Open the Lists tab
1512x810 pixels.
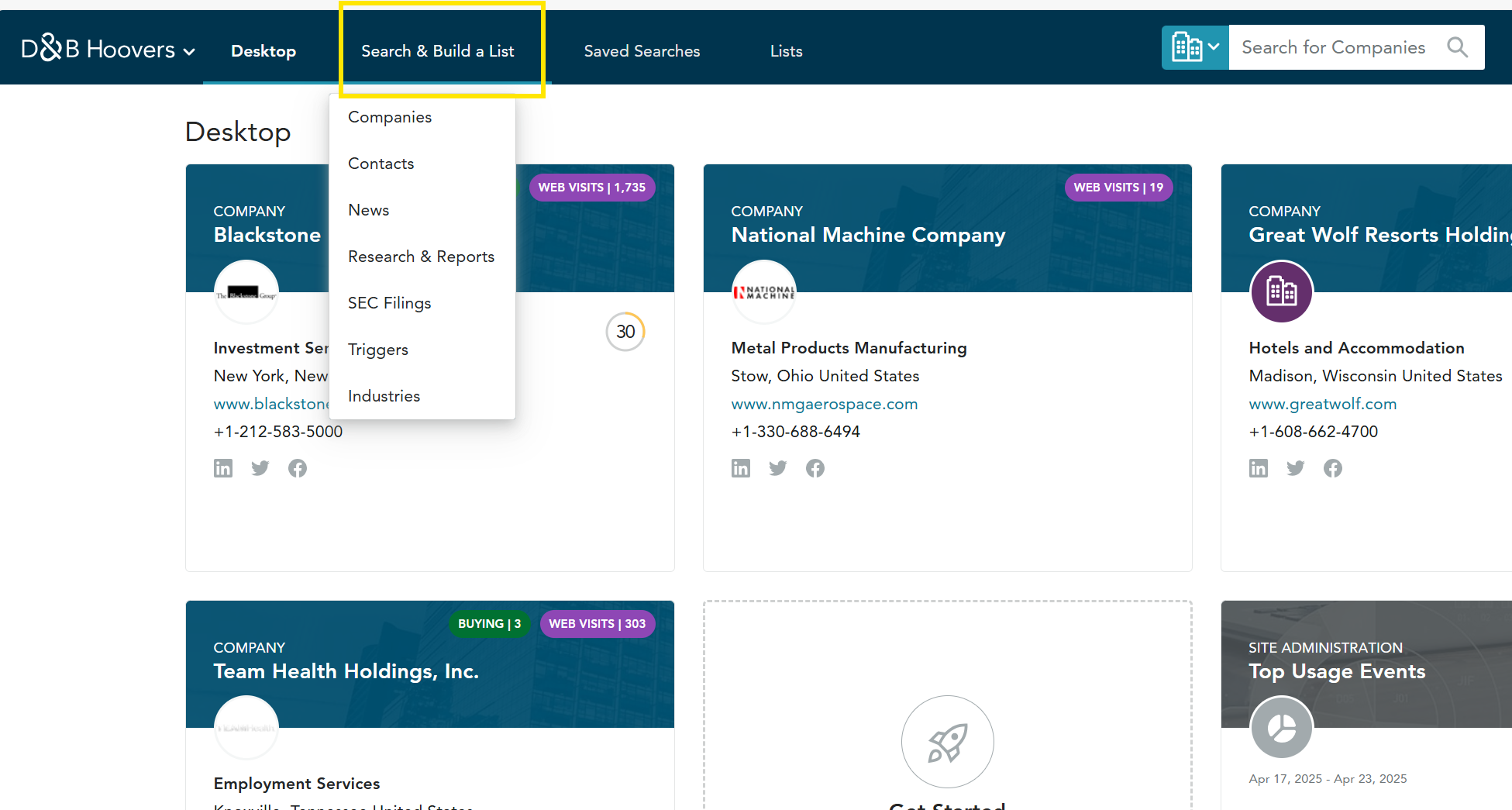pyautogui.click(x=787, y=51)
